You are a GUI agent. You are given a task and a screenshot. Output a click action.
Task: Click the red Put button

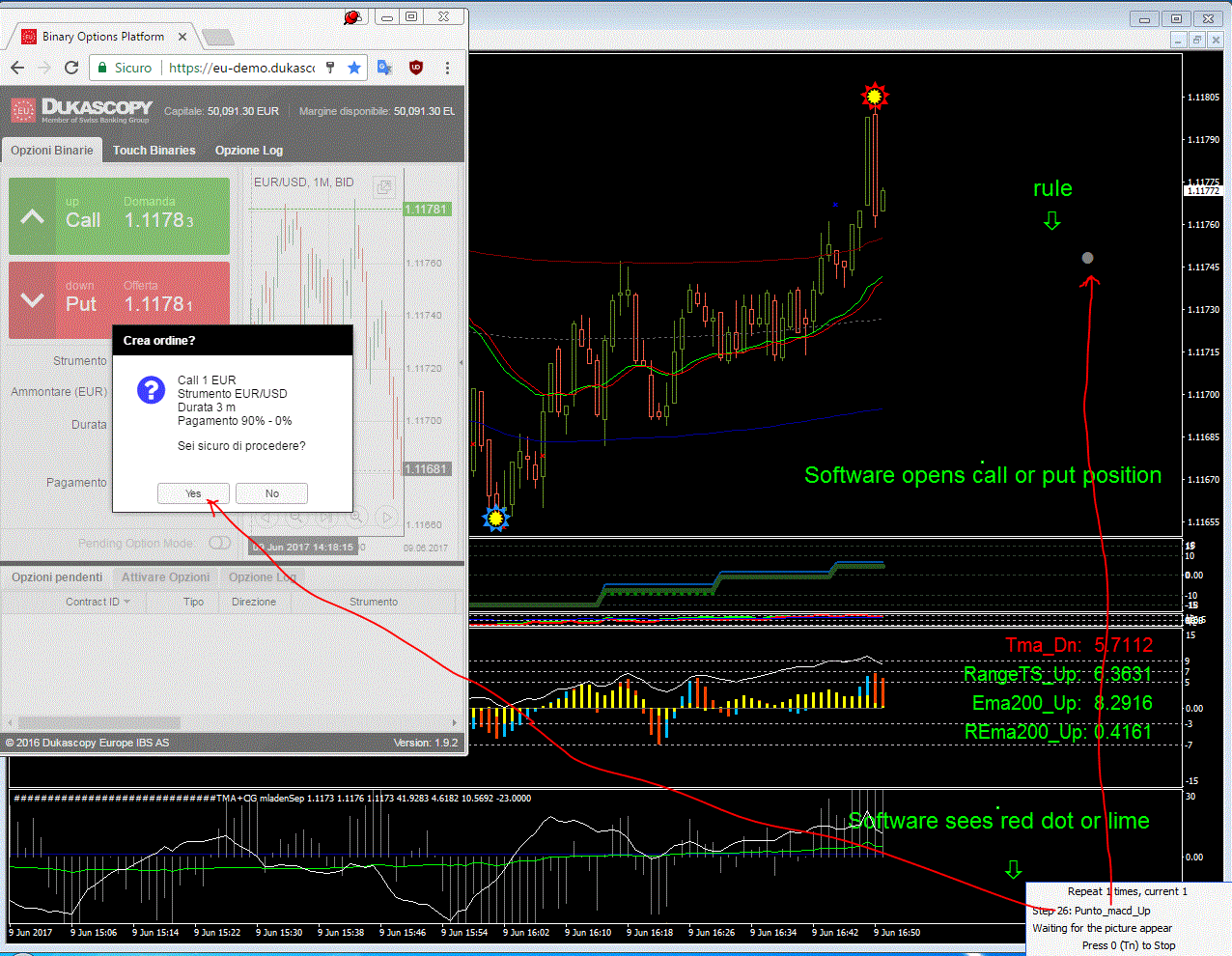pos(119,300)
